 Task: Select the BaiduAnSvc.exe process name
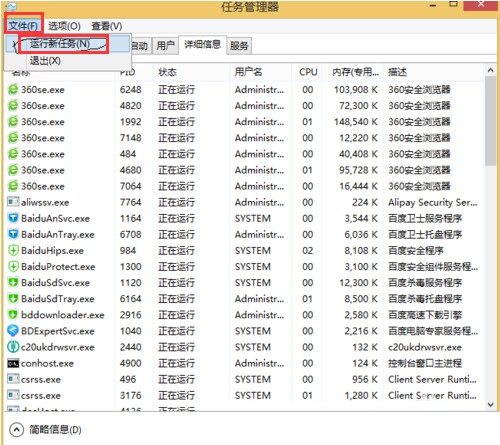click(55, 218)
